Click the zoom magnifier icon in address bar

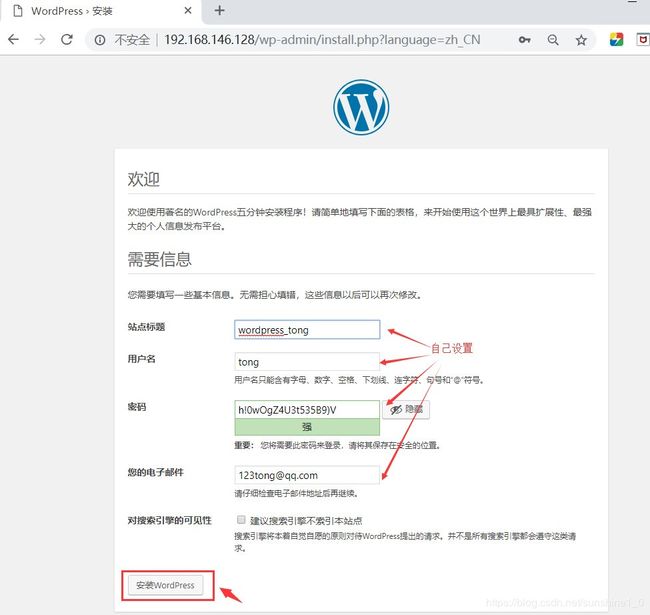tap(553, 40)
